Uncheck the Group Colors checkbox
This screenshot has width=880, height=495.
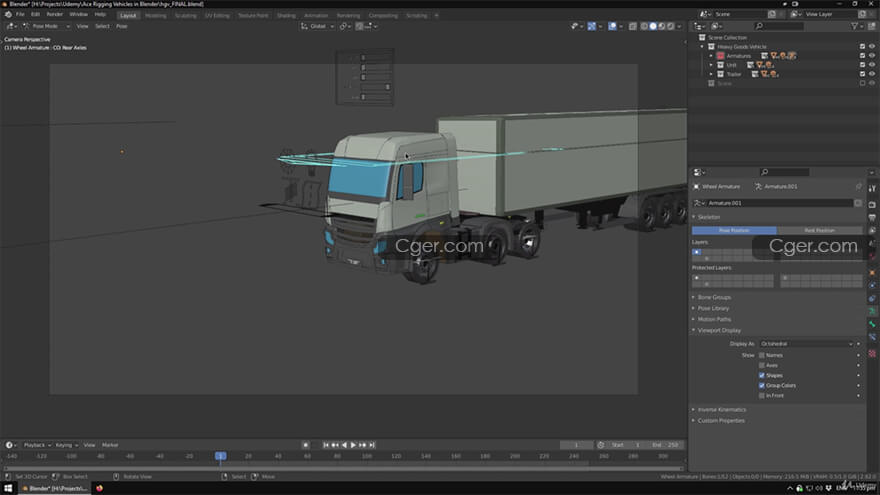762,386
